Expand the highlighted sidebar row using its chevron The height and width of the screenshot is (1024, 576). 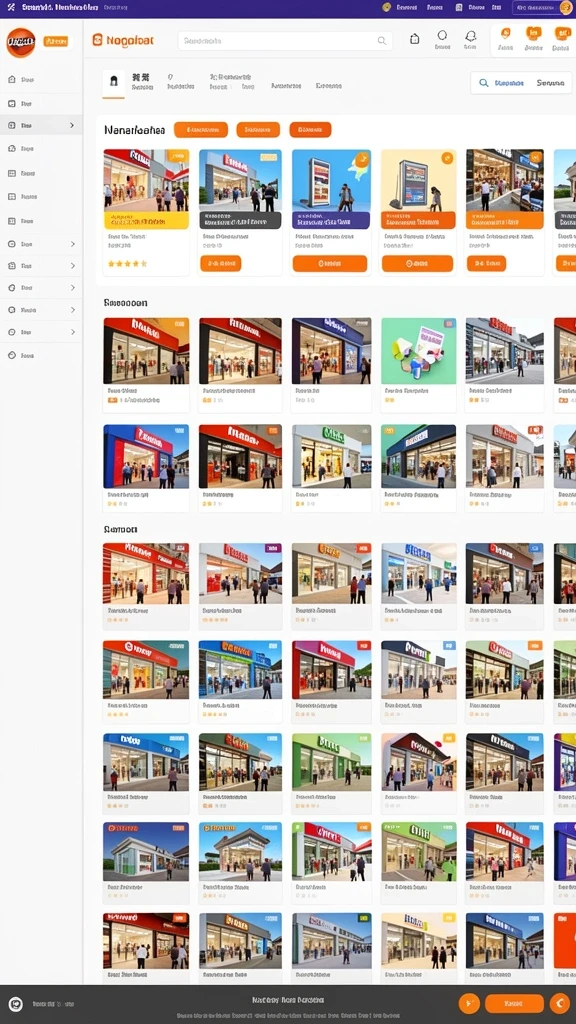(x=72, y=125)
